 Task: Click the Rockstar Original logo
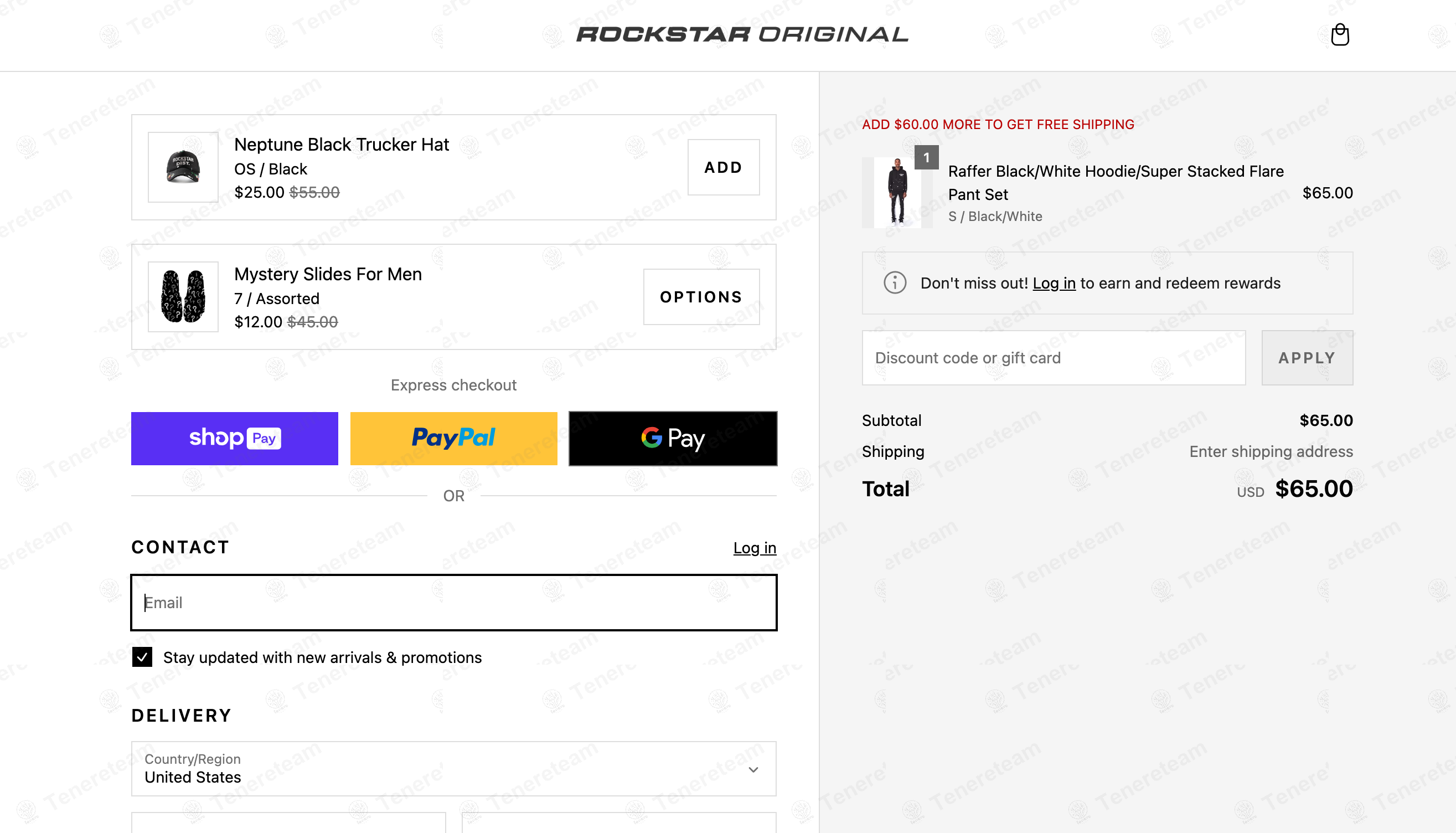point(742,34)
